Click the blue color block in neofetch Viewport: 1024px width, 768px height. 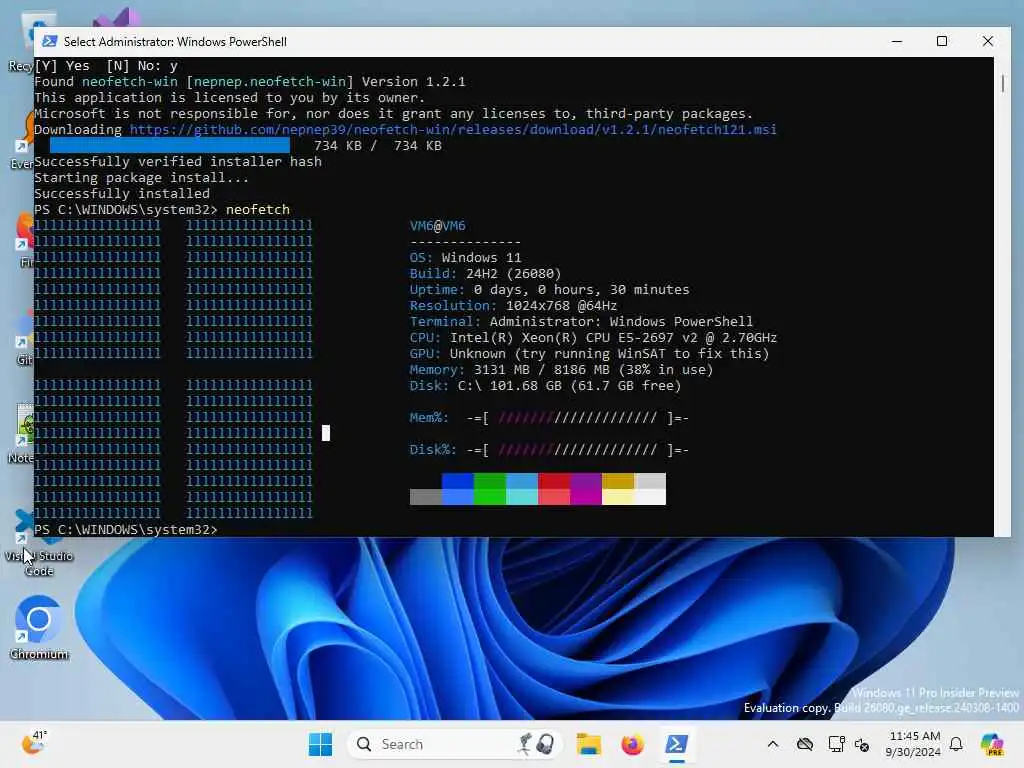click(x=457, y=489)
